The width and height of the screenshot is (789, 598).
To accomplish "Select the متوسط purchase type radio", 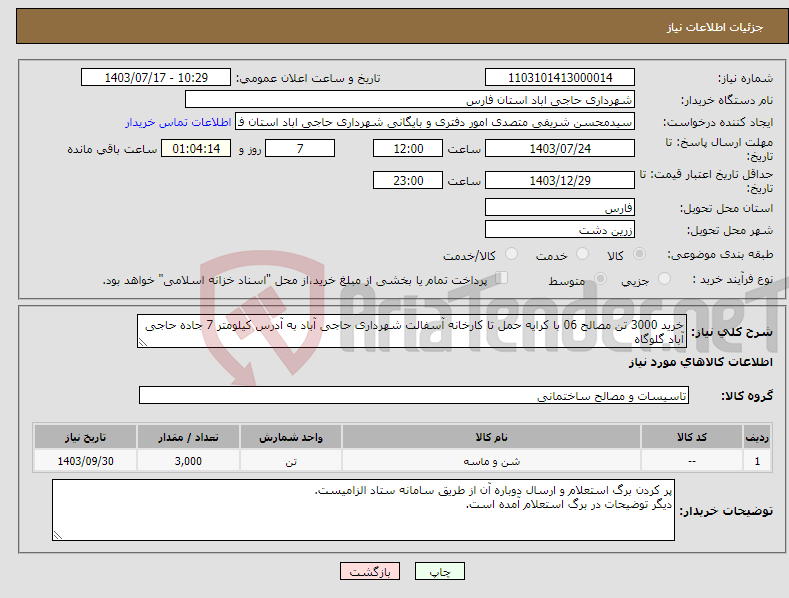I will pyautogui.click(x=600, y=278).
